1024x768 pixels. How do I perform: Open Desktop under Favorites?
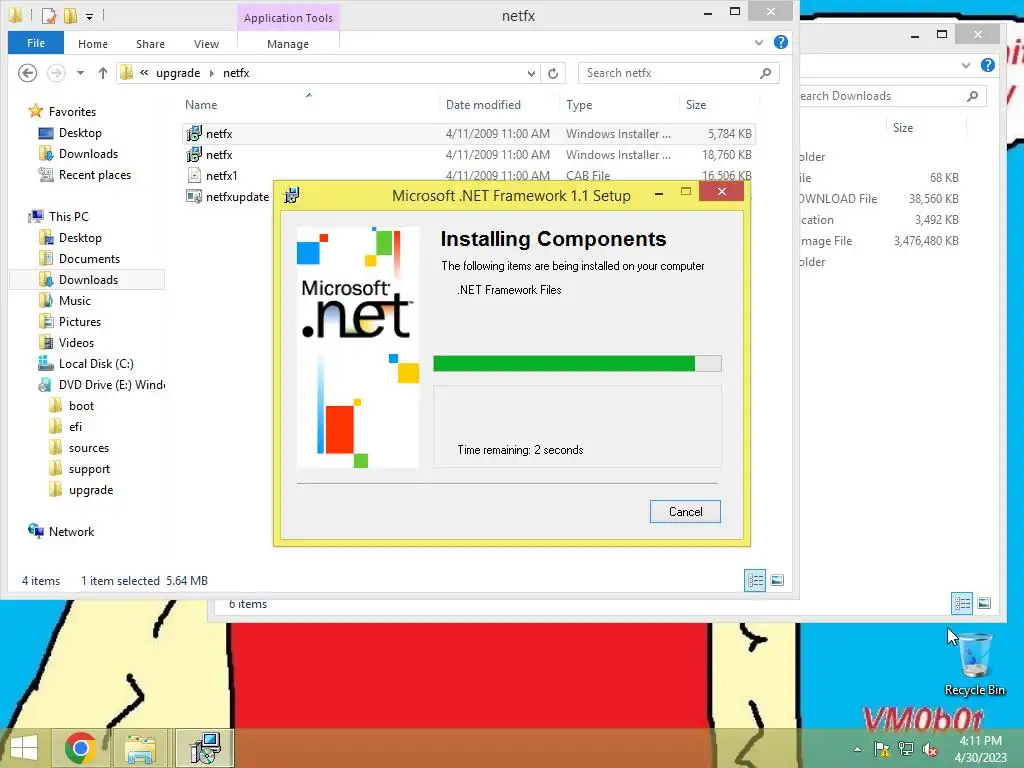(x=80, y=133)
